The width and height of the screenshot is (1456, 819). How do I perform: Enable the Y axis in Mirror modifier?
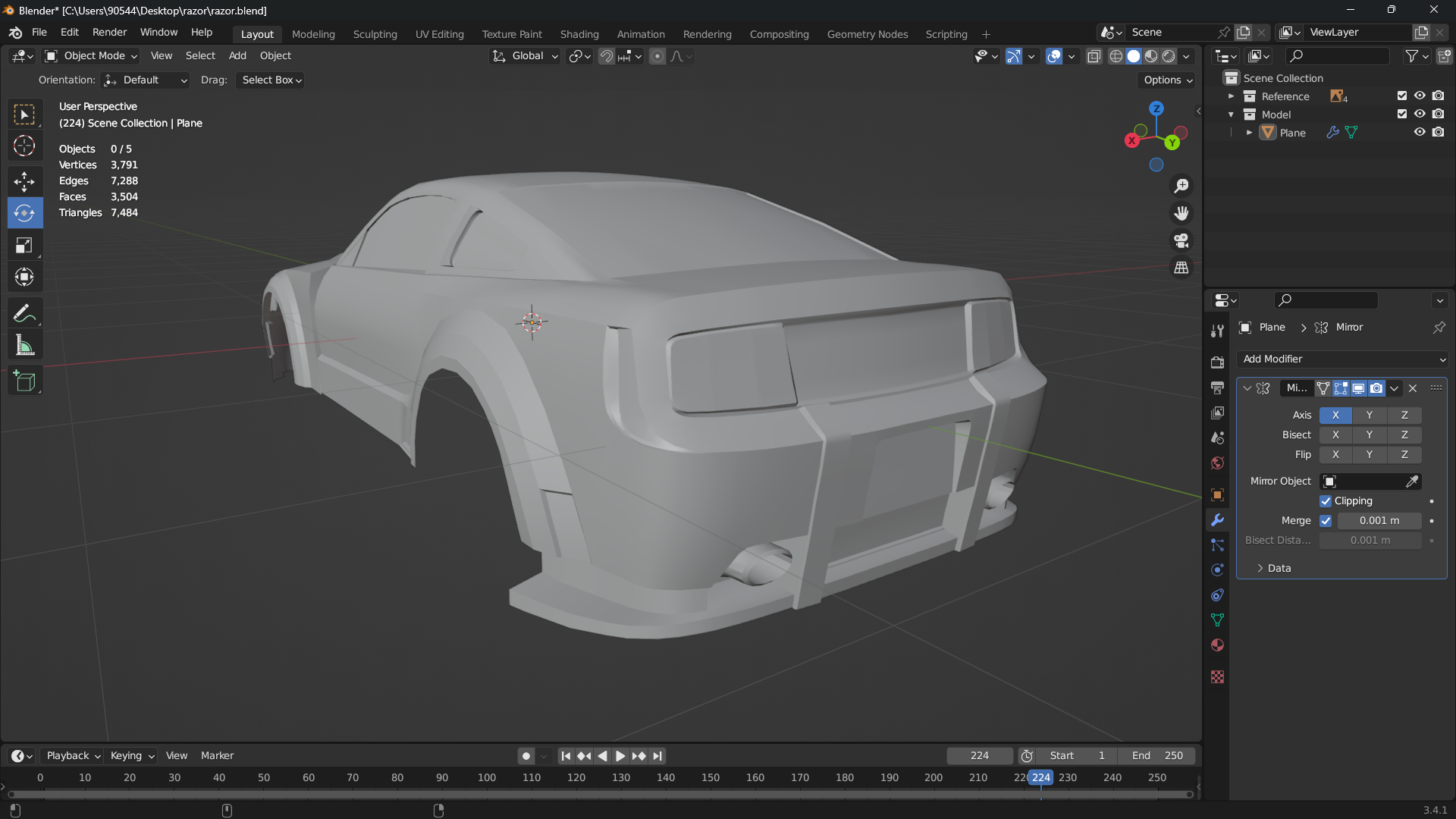click(1369, 415)
